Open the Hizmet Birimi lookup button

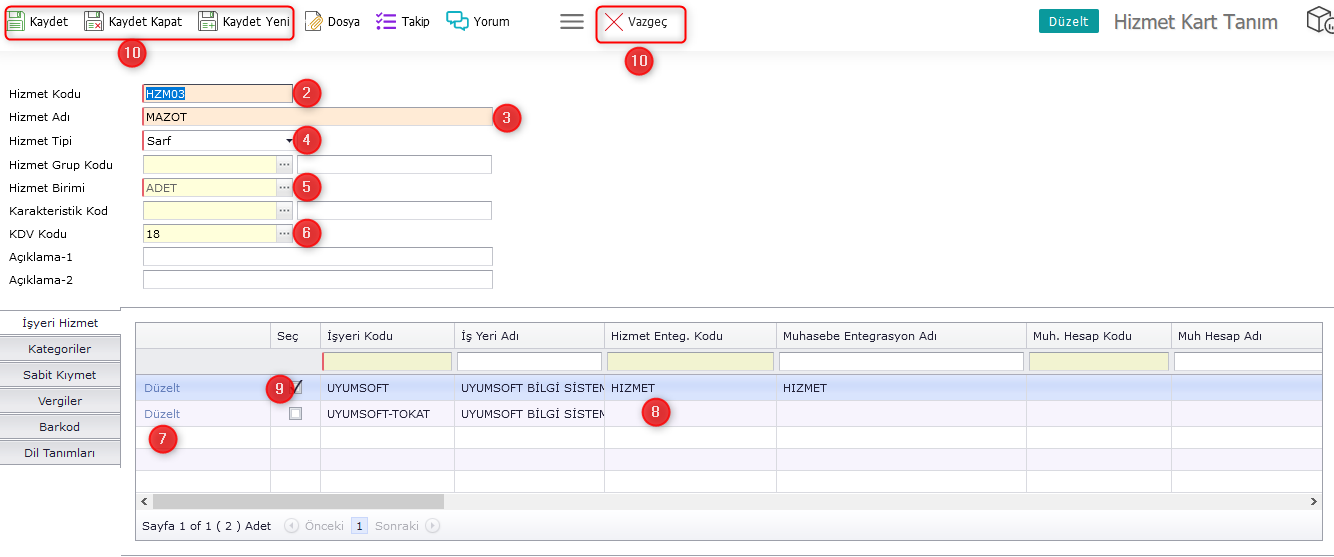[x=284, y=187]
